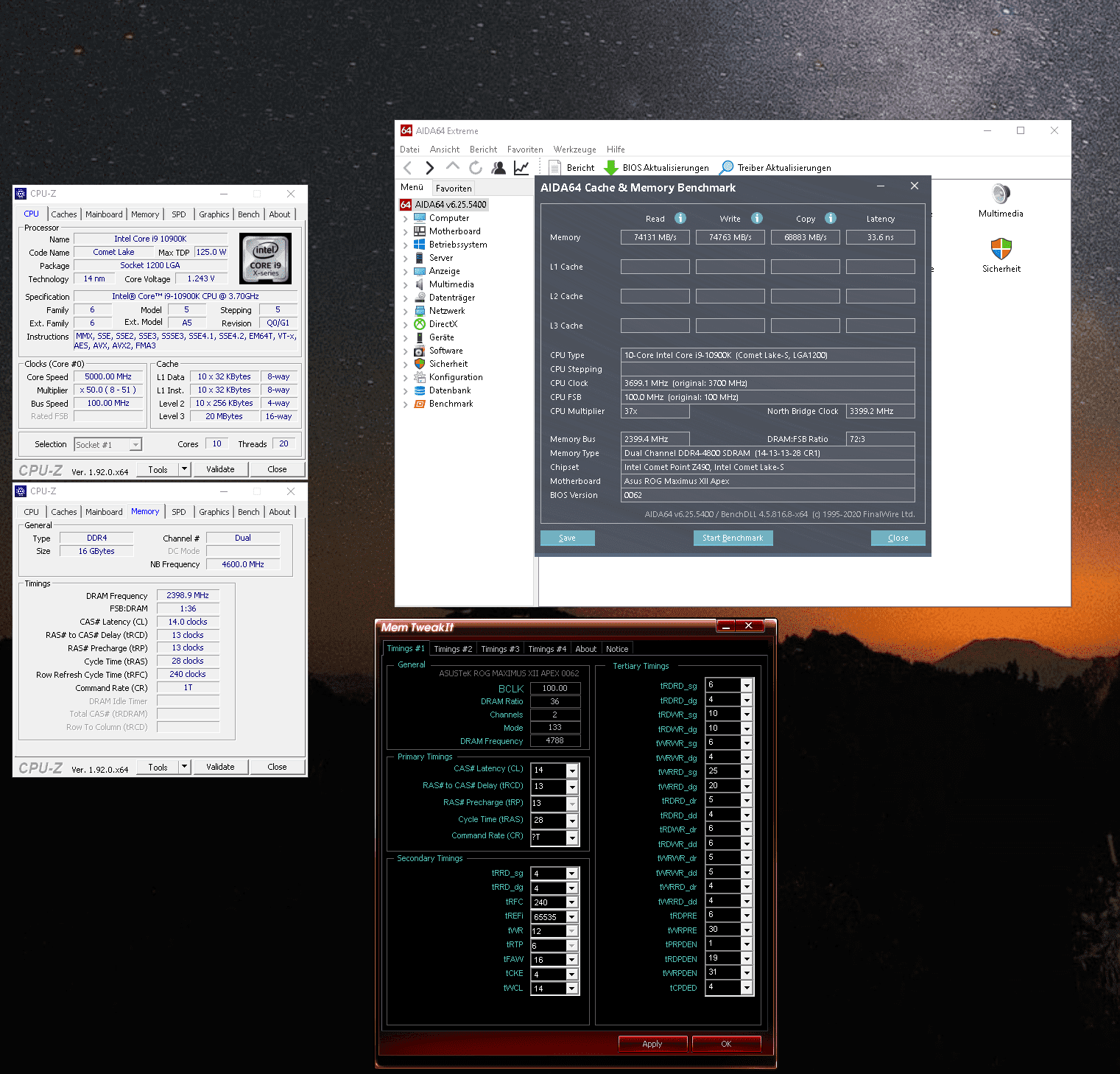This screenshot has width=1120, height=1074.
Task: Select the Konfiguration tree icon
Action: click(x=420, y=377)
